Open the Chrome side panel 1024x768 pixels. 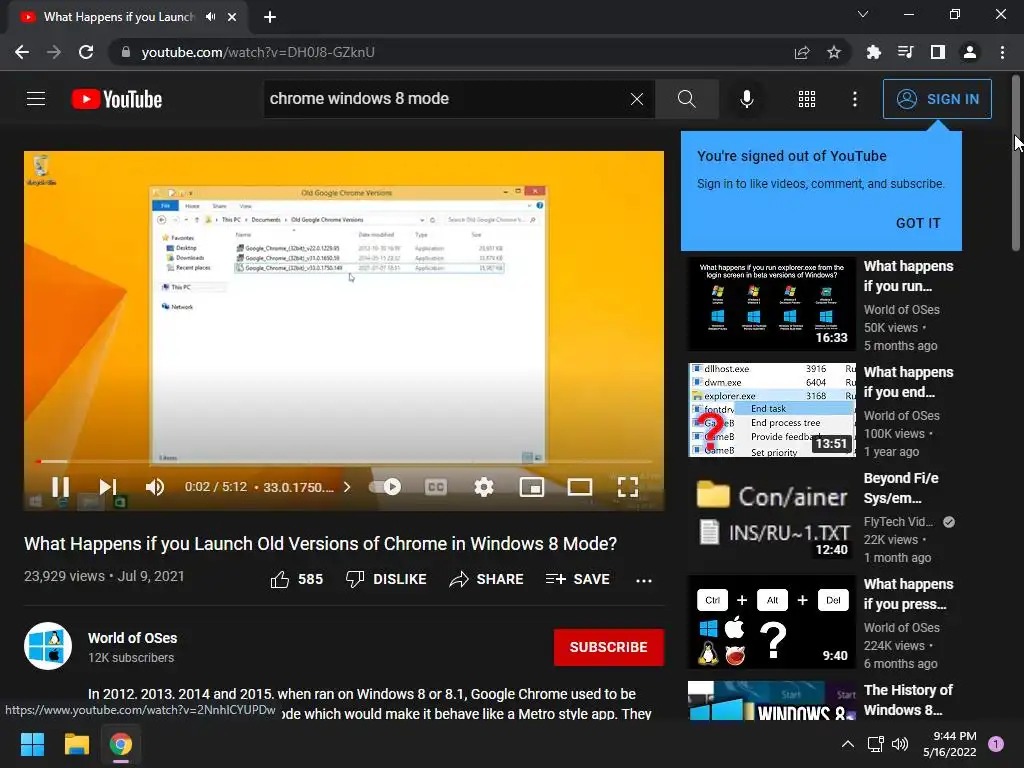(938, 52)
